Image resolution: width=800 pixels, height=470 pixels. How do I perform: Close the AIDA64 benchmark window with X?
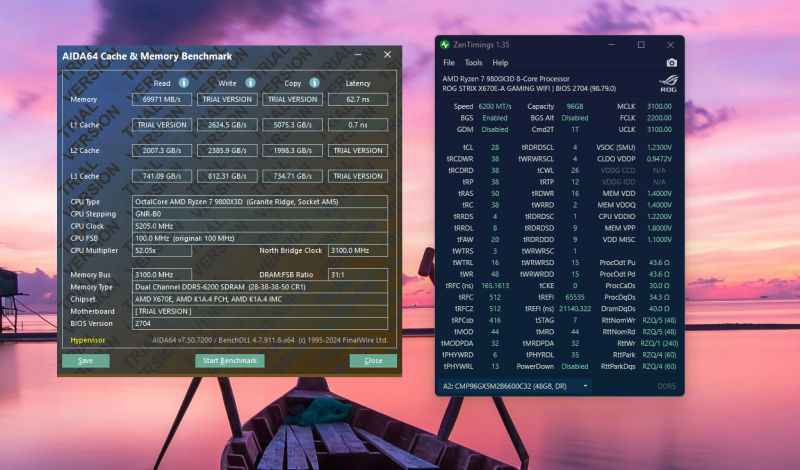coord(387,55)
